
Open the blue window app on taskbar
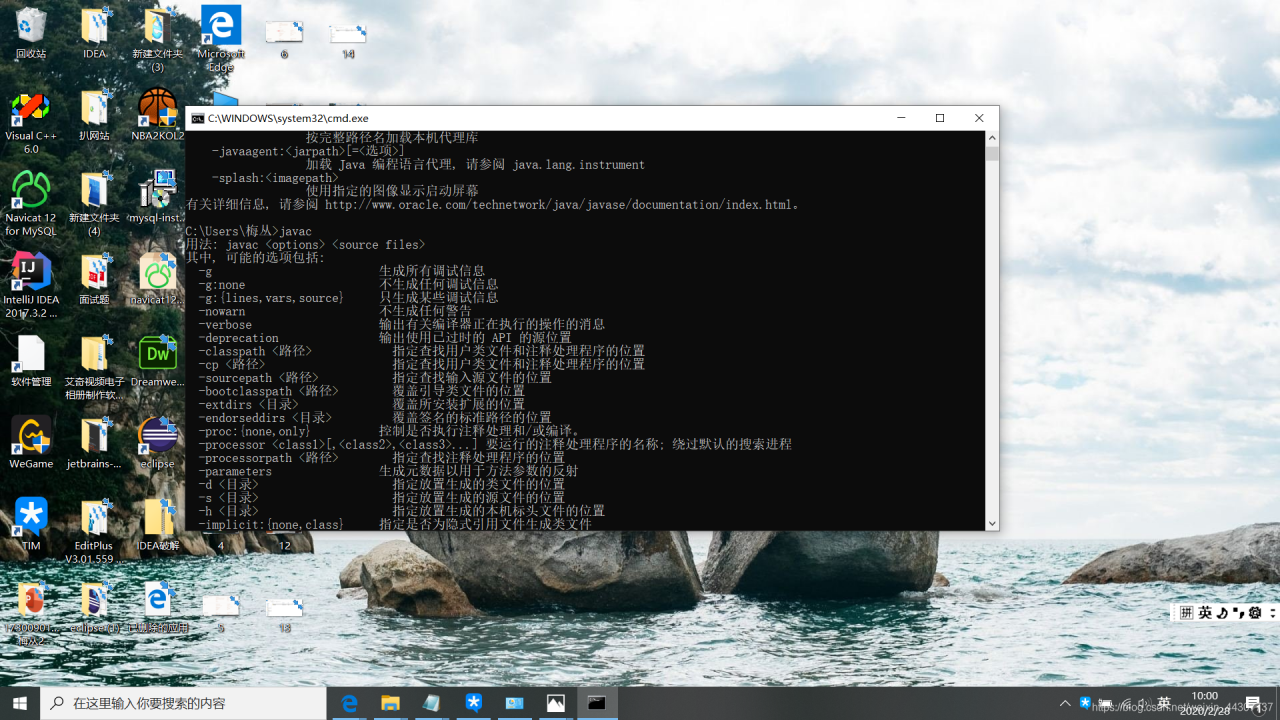[x=514, y=703]
